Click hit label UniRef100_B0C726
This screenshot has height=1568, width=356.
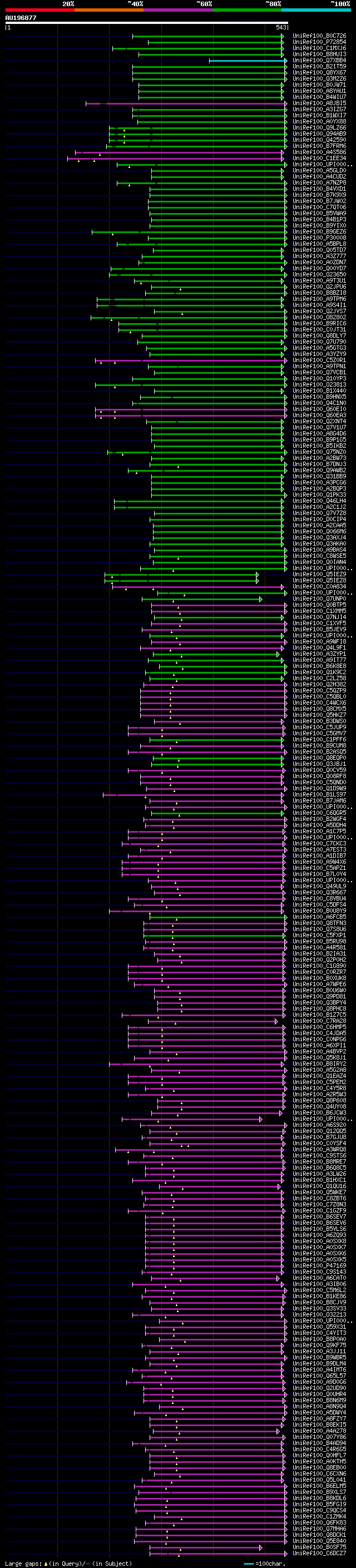click(x=319, y=36)
